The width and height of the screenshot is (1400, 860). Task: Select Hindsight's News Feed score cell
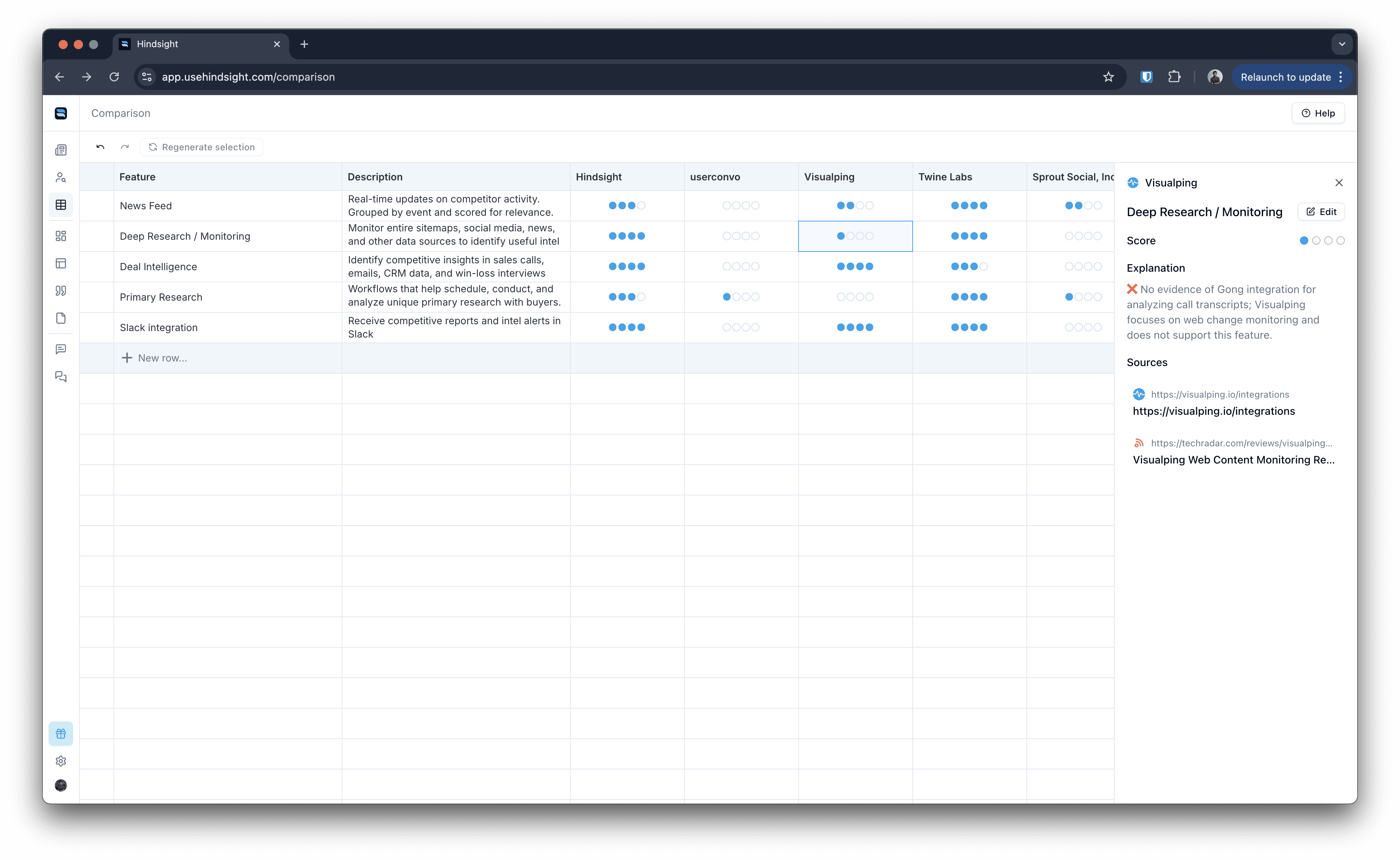click(627, 206)
